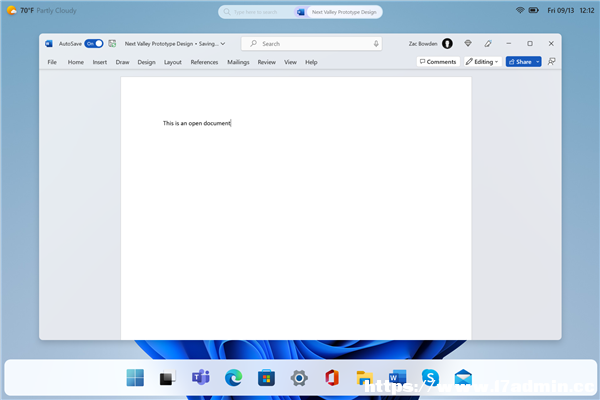The width and height of the screenshot is (600, 400).
Task: Open the weather widget showing 70°F
Action: coord(42,11)
